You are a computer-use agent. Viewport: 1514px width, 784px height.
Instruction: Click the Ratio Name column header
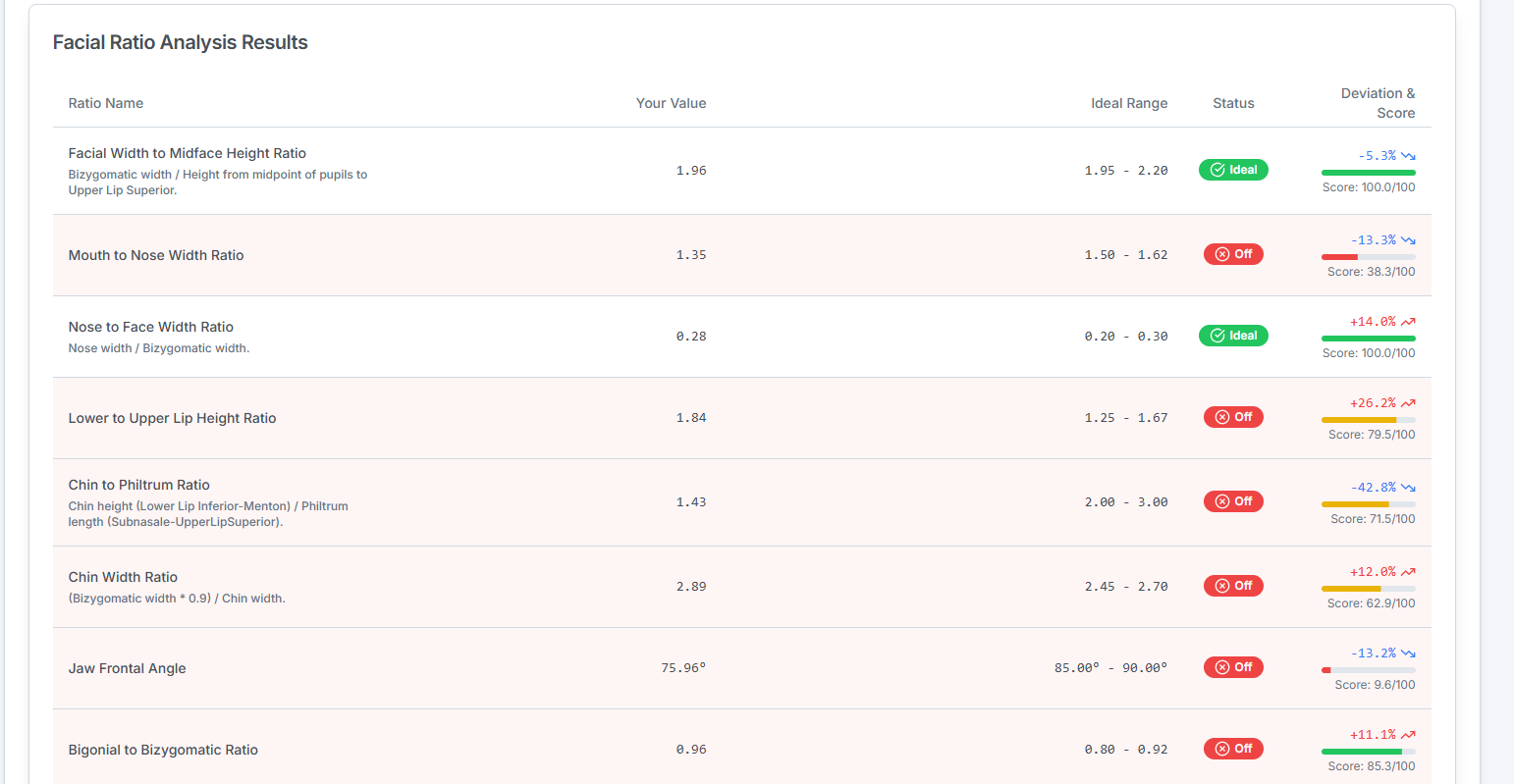(106, 103)
